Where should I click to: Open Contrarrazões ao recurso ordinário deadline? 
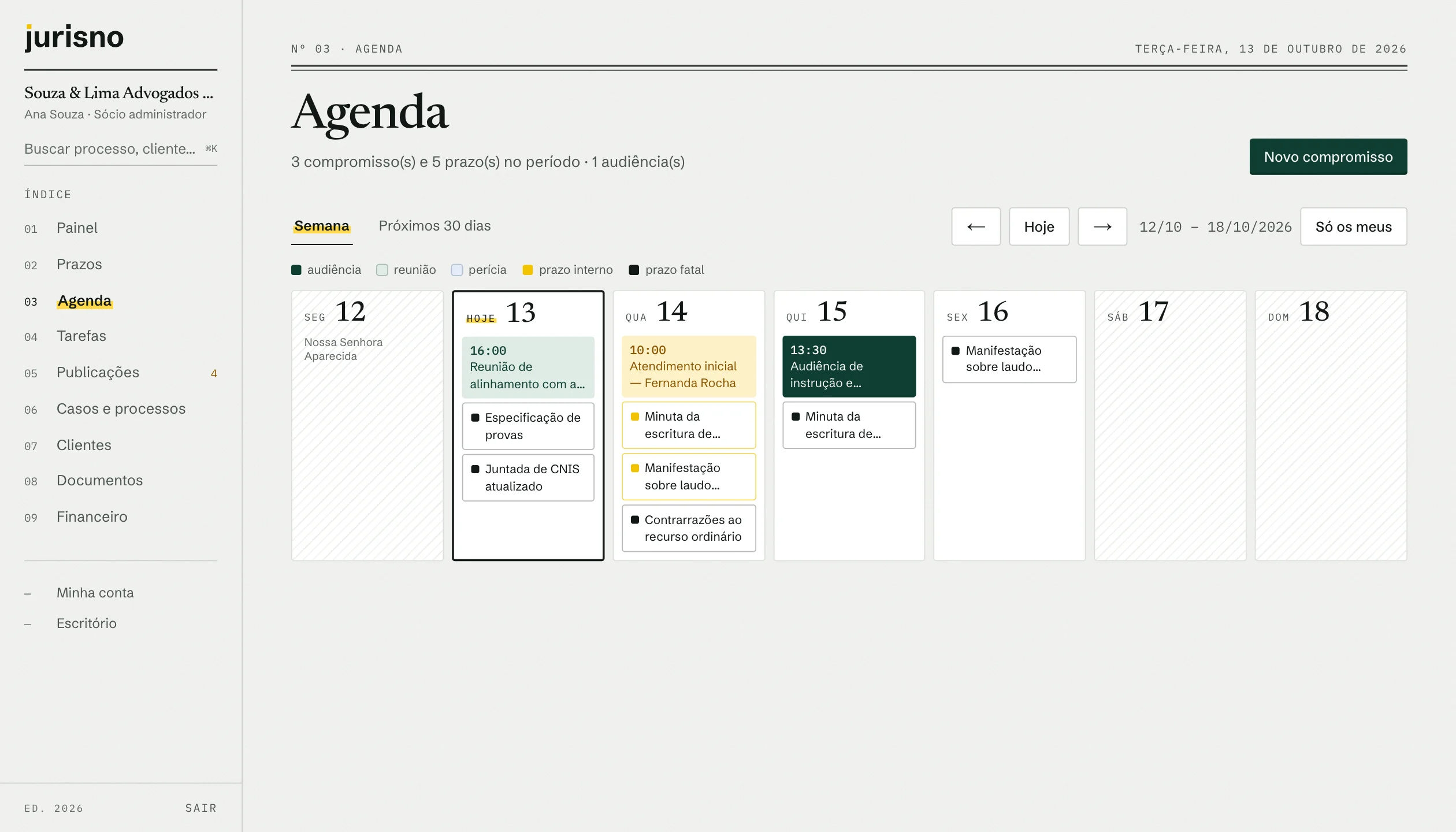[688, 528]
